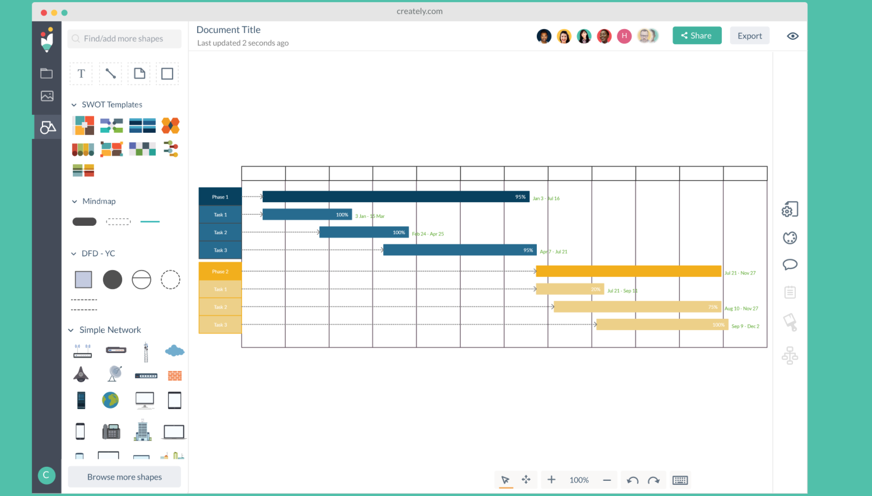The width and height of the screenshot is (872, 496).
Task: Click the Document Title text
Action: tap(228, 29)
